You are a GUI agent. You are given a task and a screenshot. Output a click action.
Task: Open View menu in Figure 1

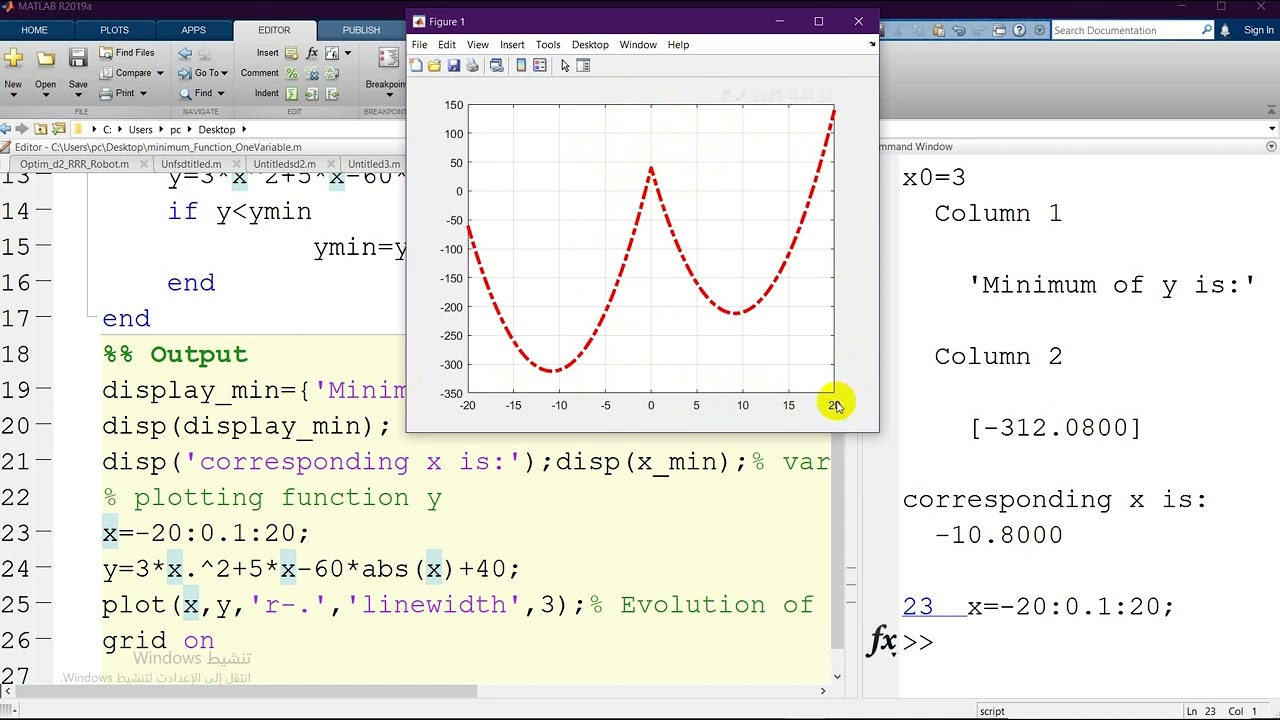[x=478, y=45]
